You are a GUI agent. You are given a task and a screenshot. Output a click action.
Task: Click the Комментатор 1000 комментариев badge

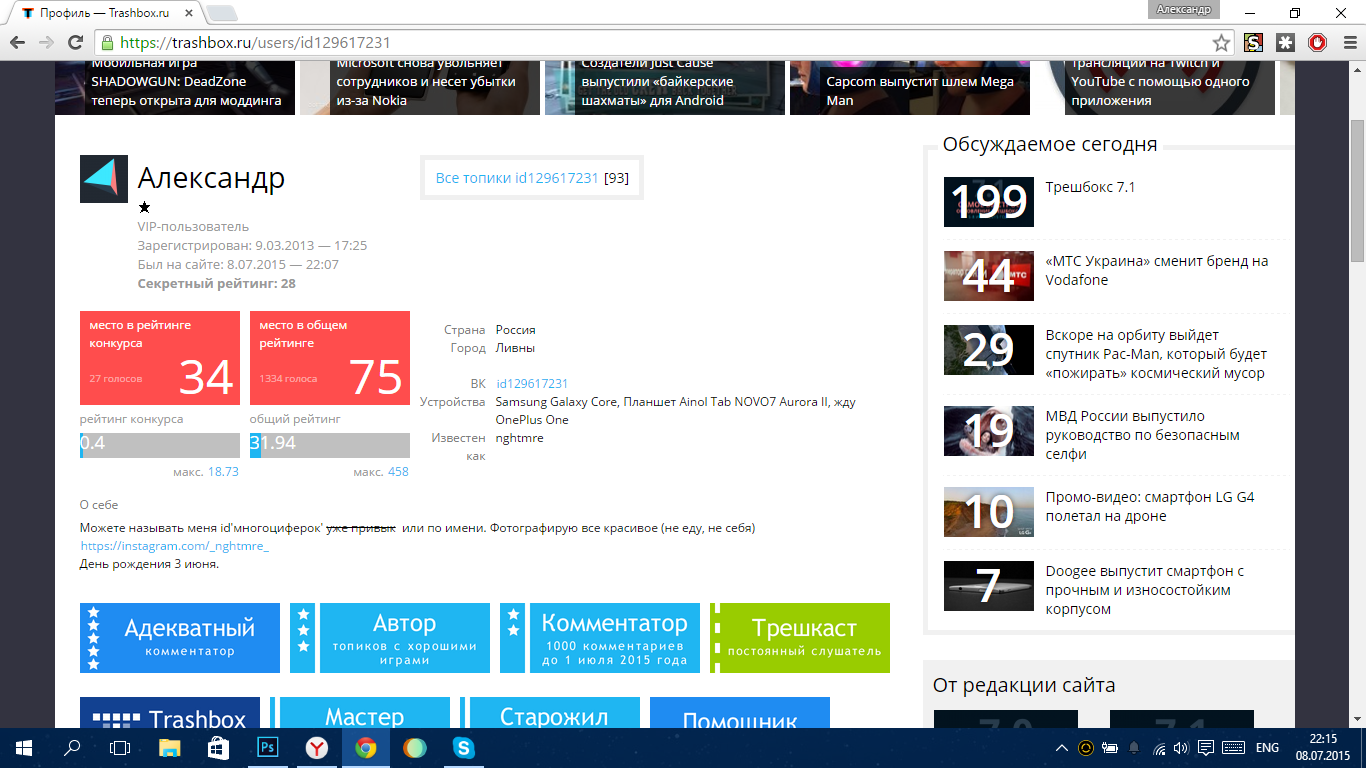(600, 638)
